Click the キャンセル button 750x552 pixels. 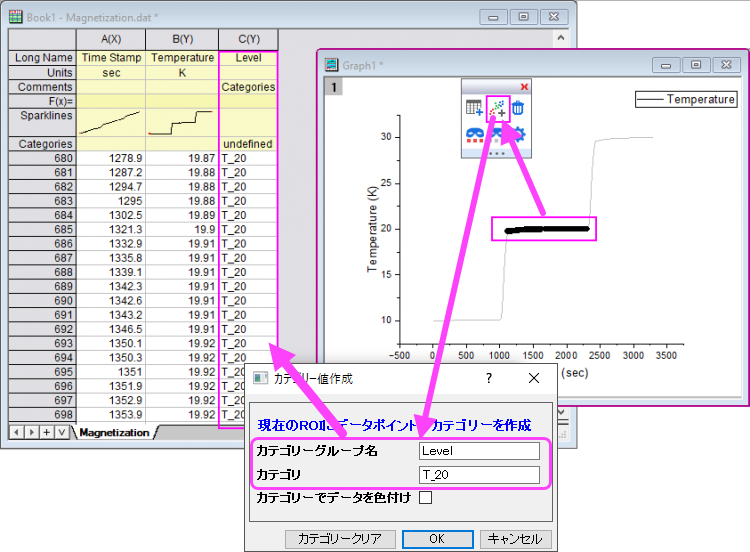click(x=516, y=539)
